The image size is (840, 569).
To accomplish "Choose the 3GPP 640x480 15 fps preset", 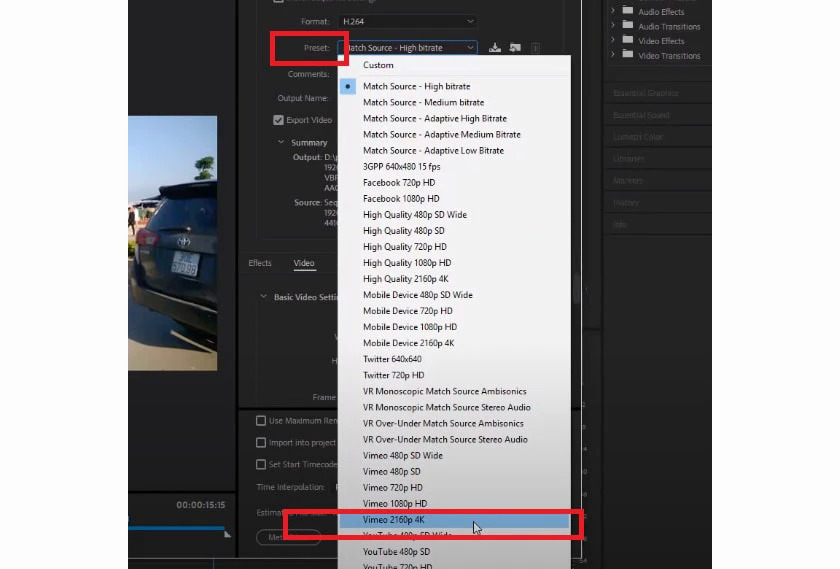I will [454, 167].
